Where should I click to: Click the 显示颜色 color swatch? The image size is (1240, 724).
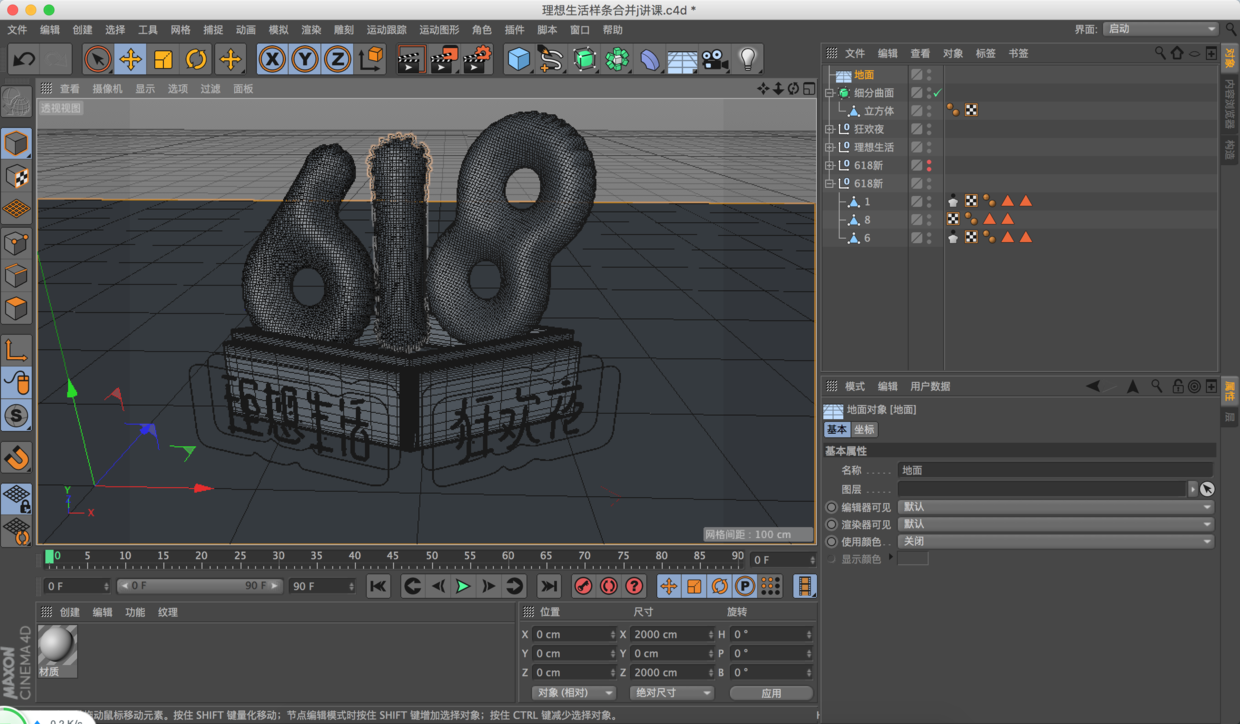[913, 558]
